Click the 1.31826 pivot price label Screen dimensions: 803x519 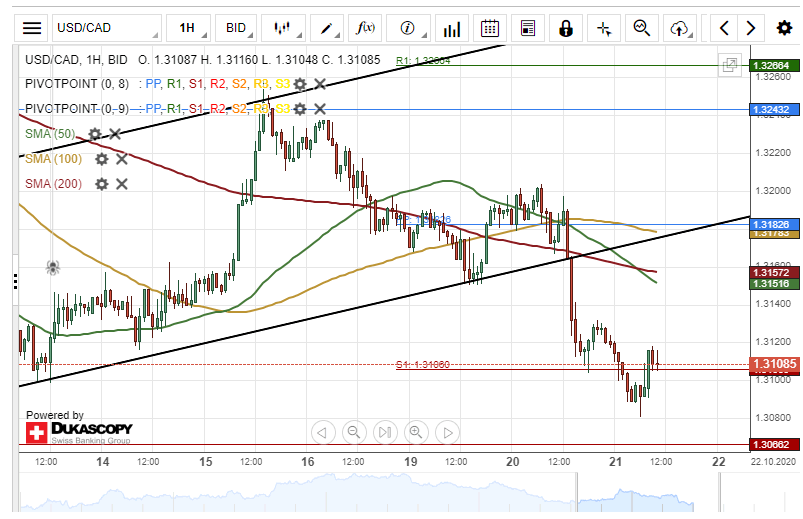(774, 224)
